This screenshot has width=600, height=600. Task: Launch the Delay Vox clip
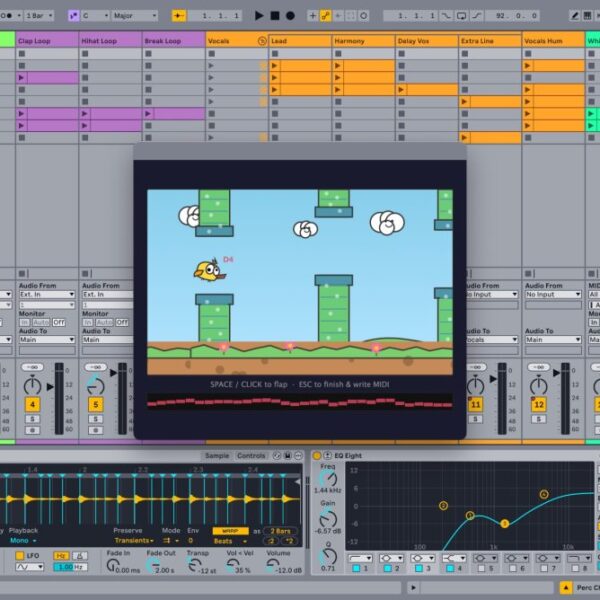point(401,90)
